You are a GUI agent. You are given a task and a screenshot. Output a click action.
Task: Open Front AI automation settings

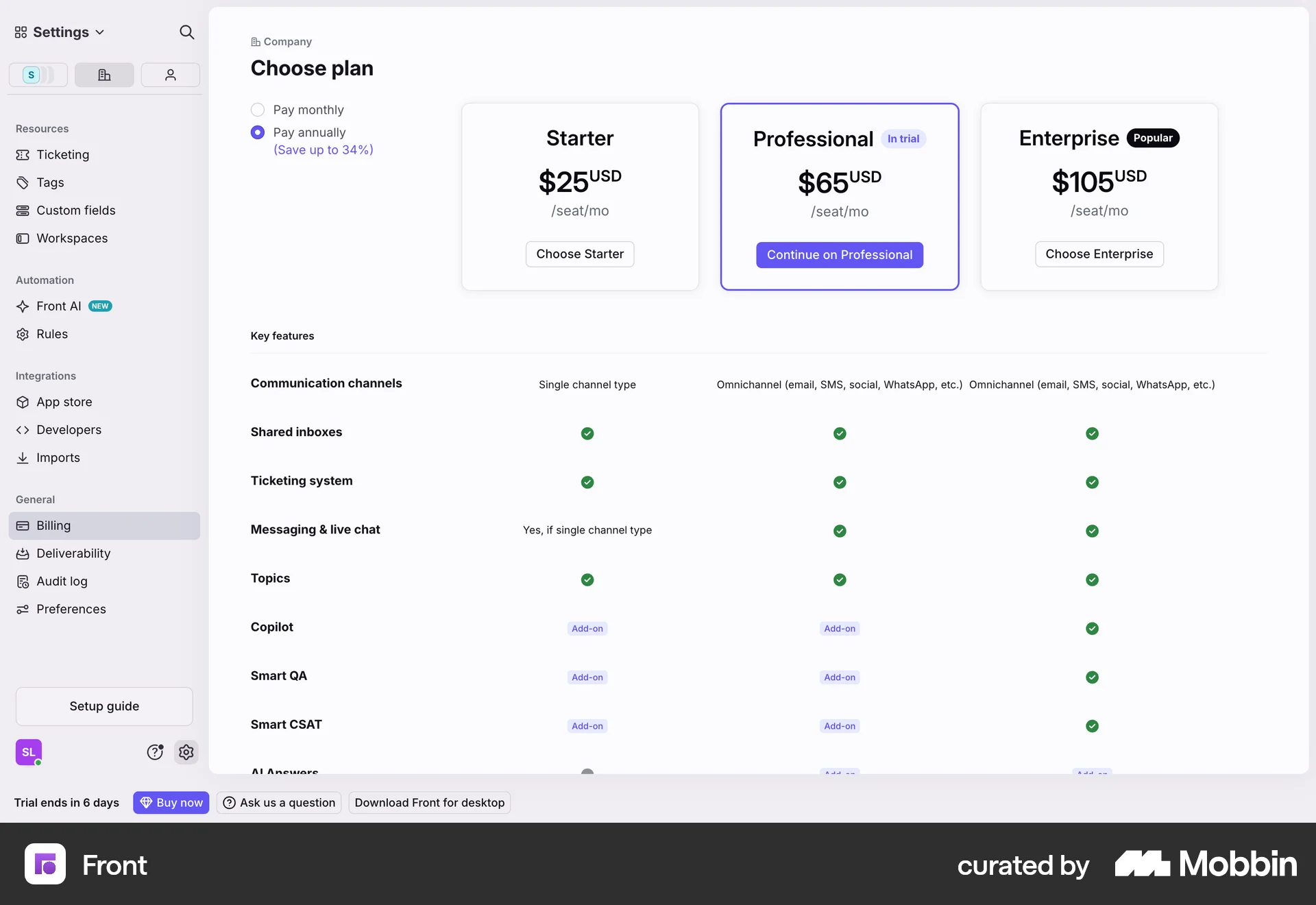58,306
